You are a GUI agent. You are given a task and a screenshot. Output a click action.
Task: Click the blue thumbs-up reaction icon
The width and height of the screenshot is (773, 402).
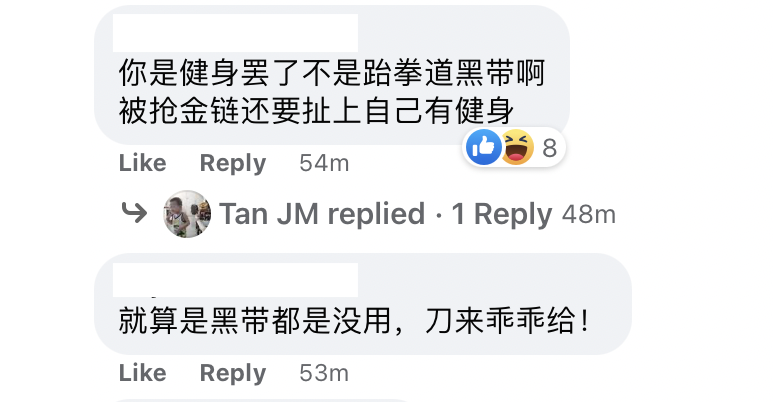(x=484, y=147)
